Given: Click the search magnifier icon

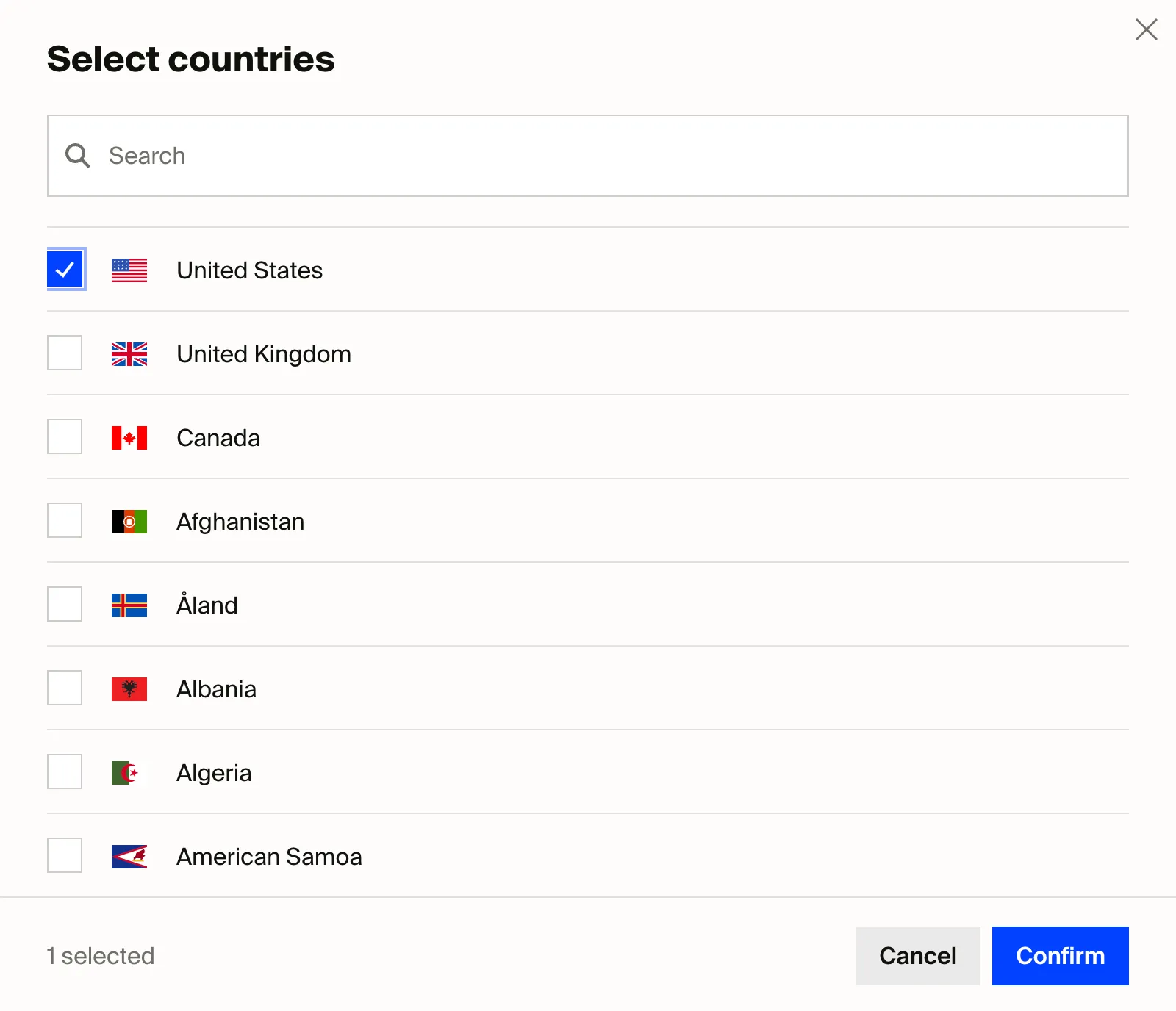Looking at the screenshot, I should [x=78, y=156].
